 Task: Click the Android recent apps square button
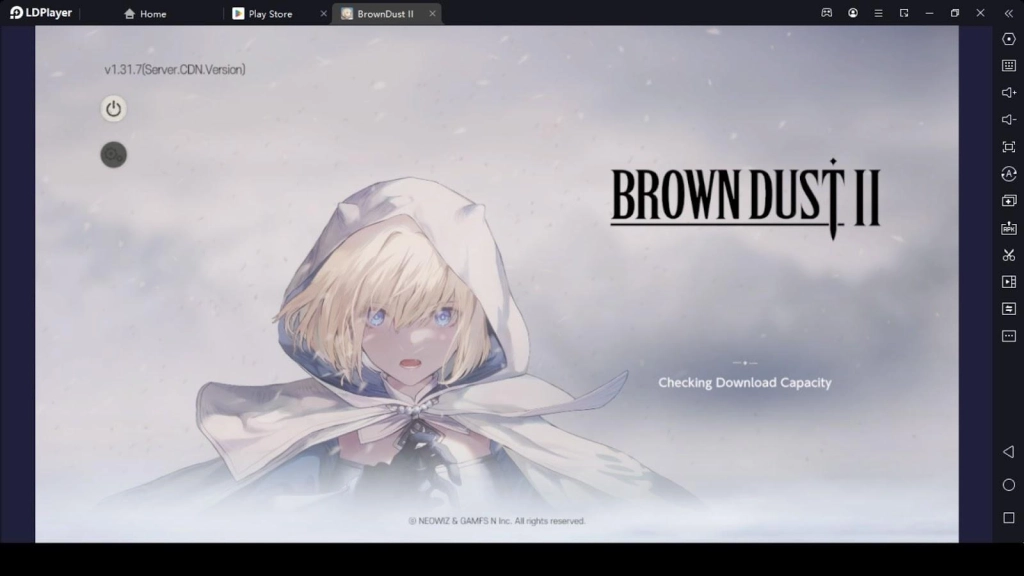[1009, 518]
